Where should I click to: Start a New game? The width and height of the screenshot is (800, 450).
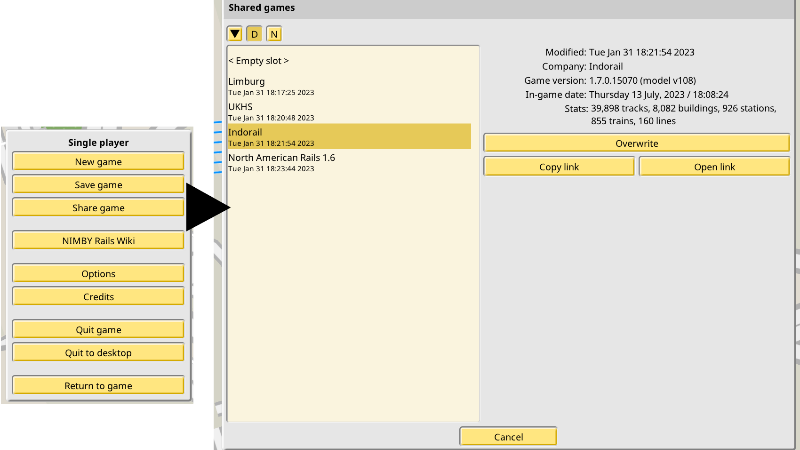(x=98, y=162)
